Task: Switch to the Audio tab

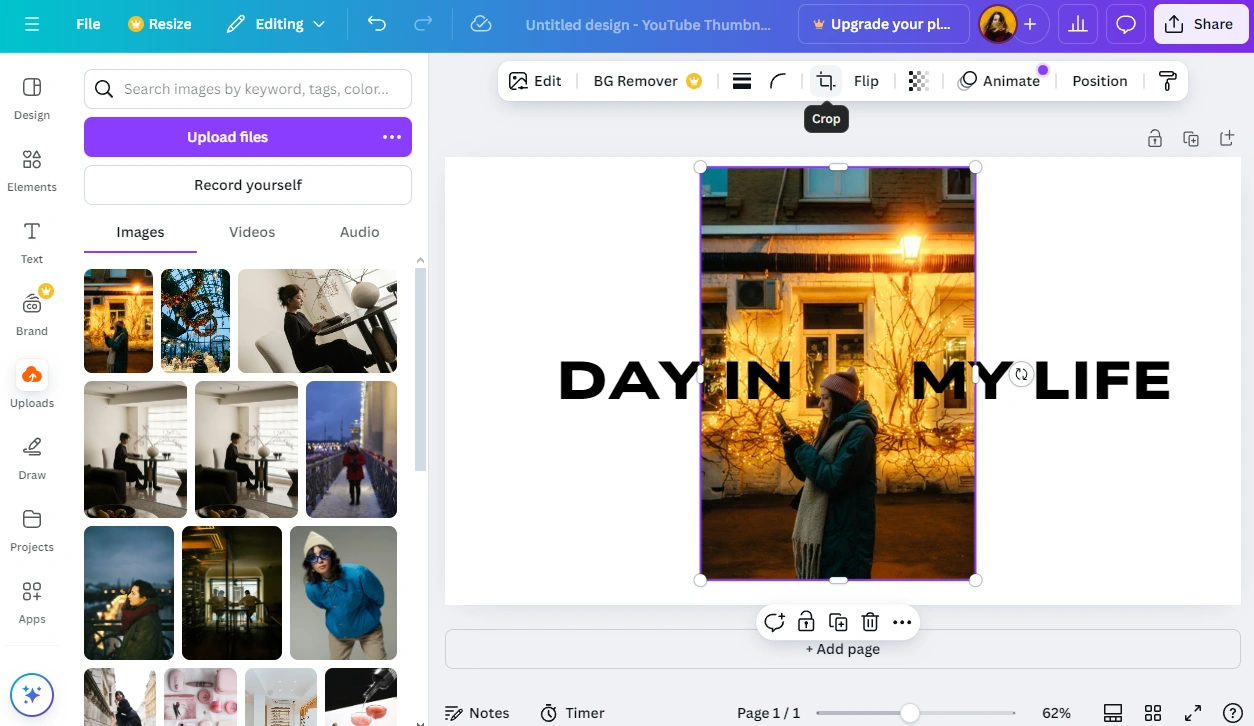Action: pos(360,232)
